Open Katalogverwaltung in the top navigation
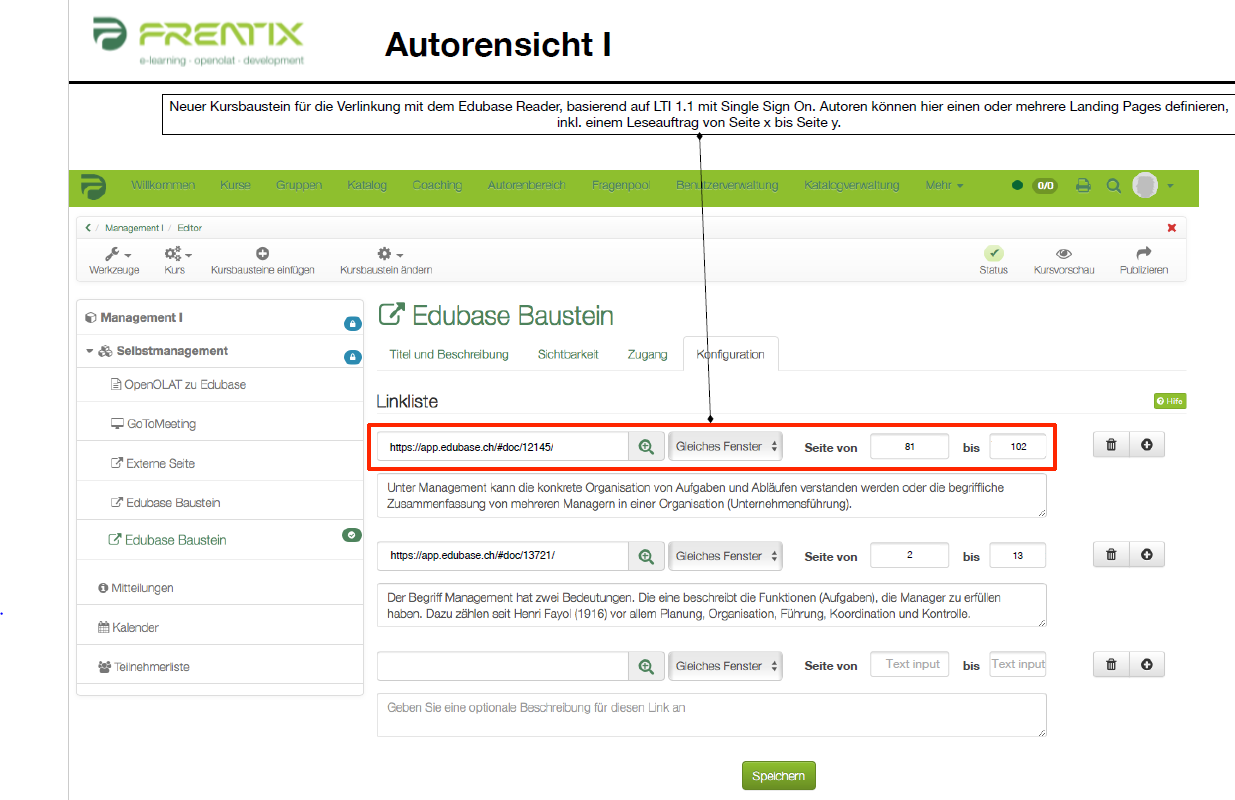The height and width of the screenshot is (800, 1235). 852,185
